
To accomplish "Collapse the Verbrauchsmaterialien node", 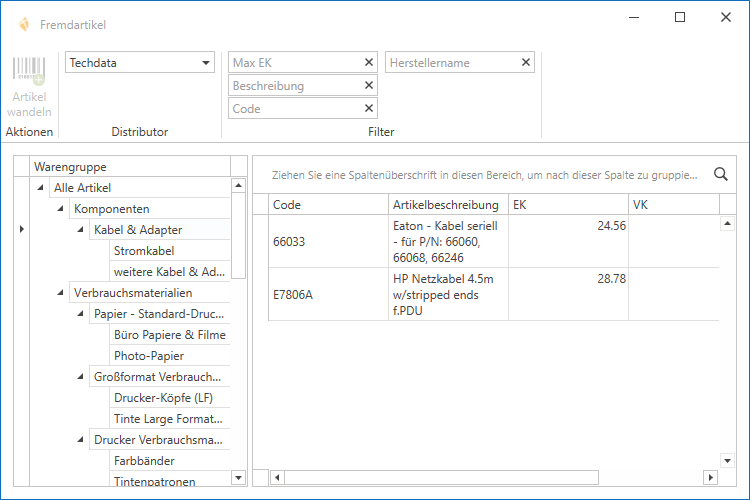I will tap(60, 293).
